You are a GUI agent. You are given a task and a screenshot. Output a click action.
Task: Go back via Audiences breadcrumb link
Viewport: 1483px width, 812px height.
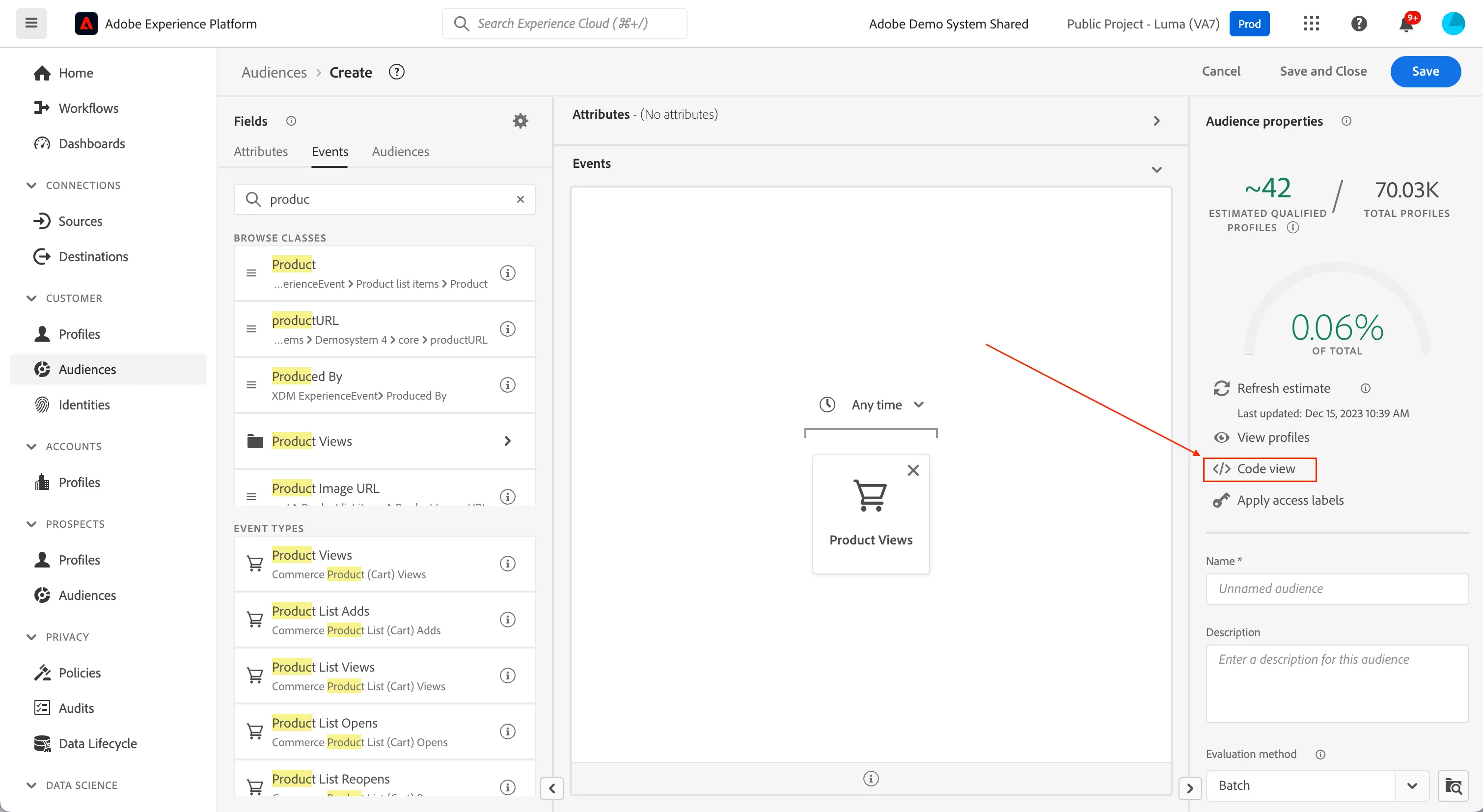tap(274, 72)
